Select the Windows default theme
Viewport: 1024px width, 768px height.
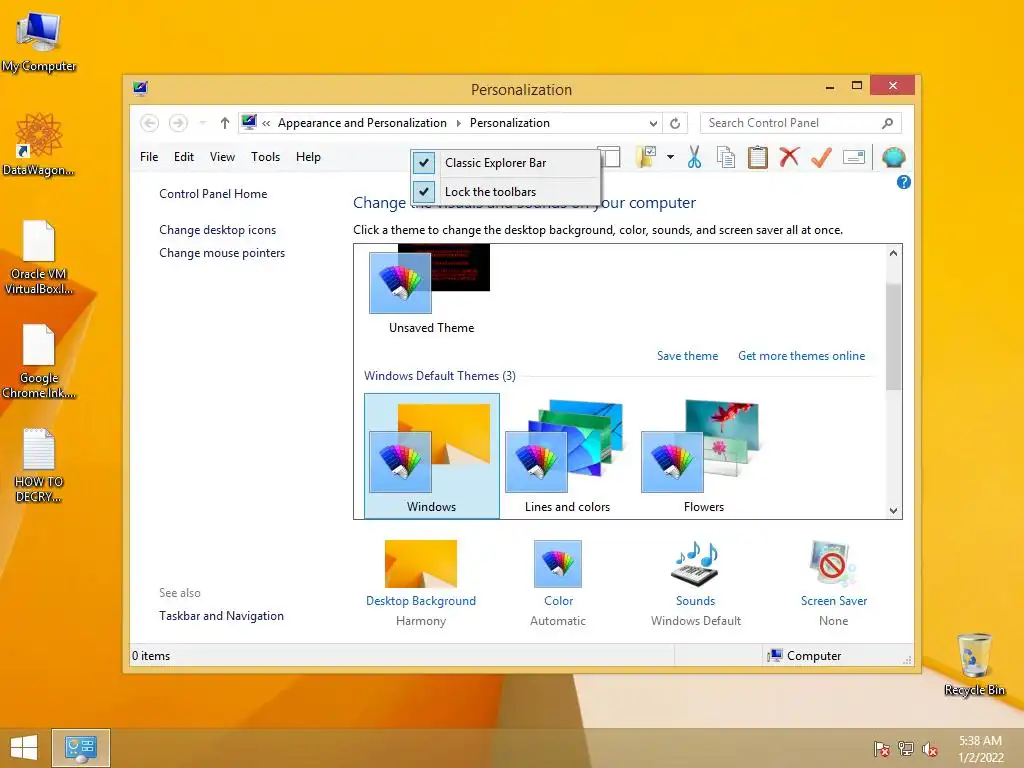[432, 456]
